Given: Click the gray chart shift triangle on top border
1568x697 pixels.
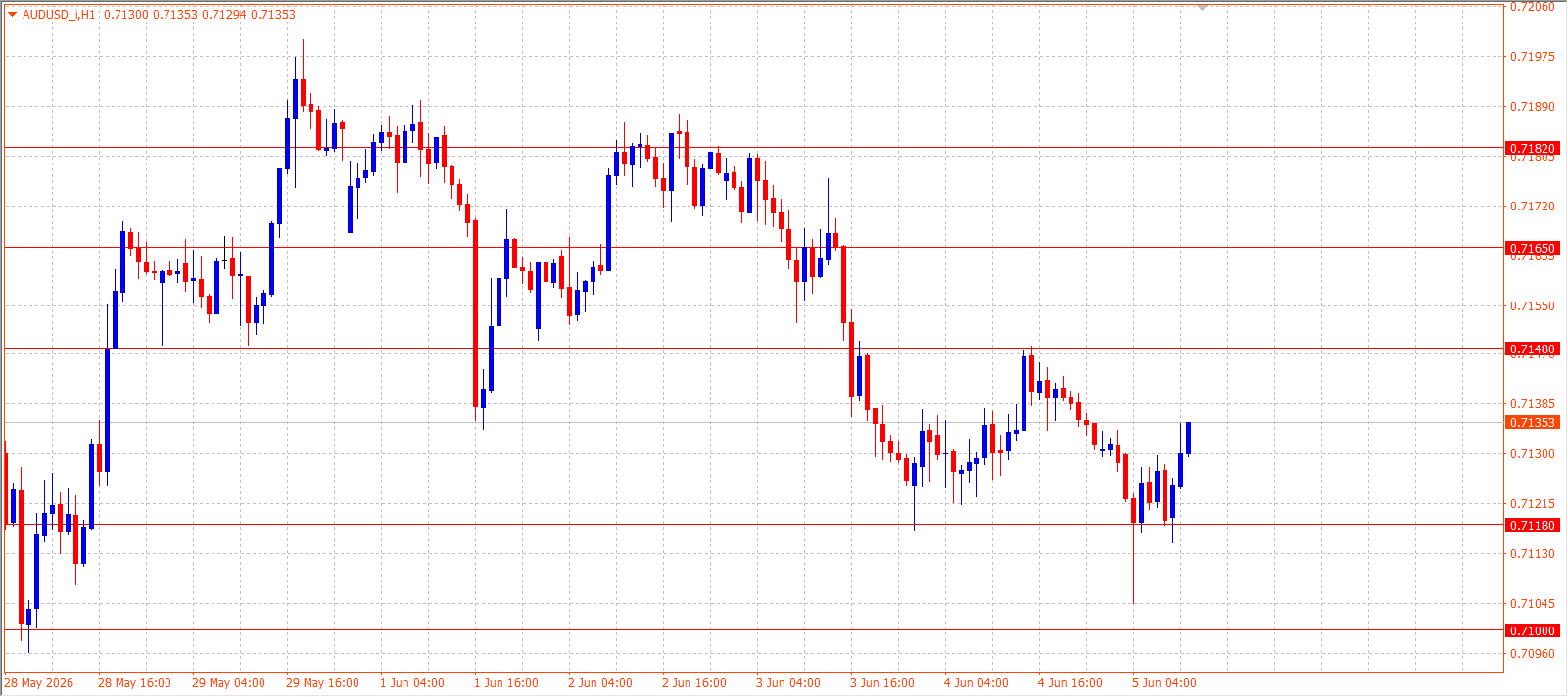Looking at the screenshot, I should [x=1202, y=8].
